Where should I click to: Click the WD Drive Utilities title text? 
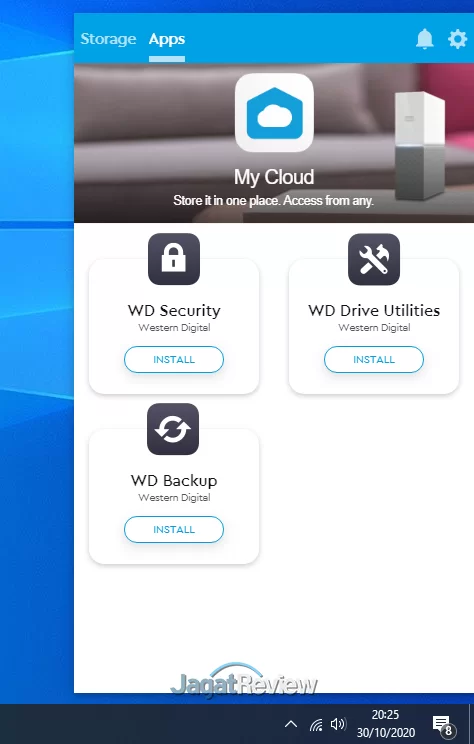[x=374, y=310]
